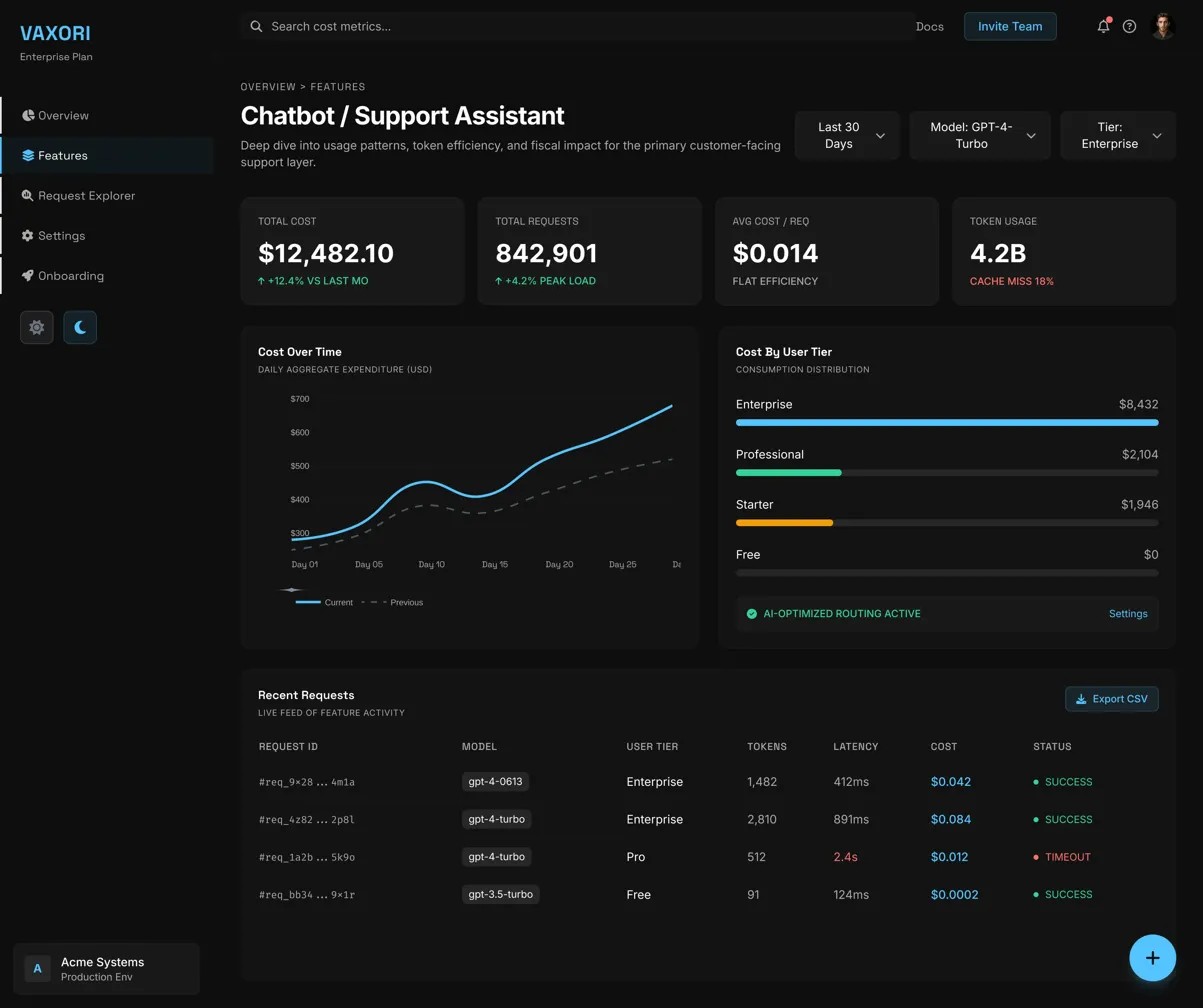Click the Enterprise tier cost bar
Viewport: 1203px width, 1008px height.
point(946,423)
